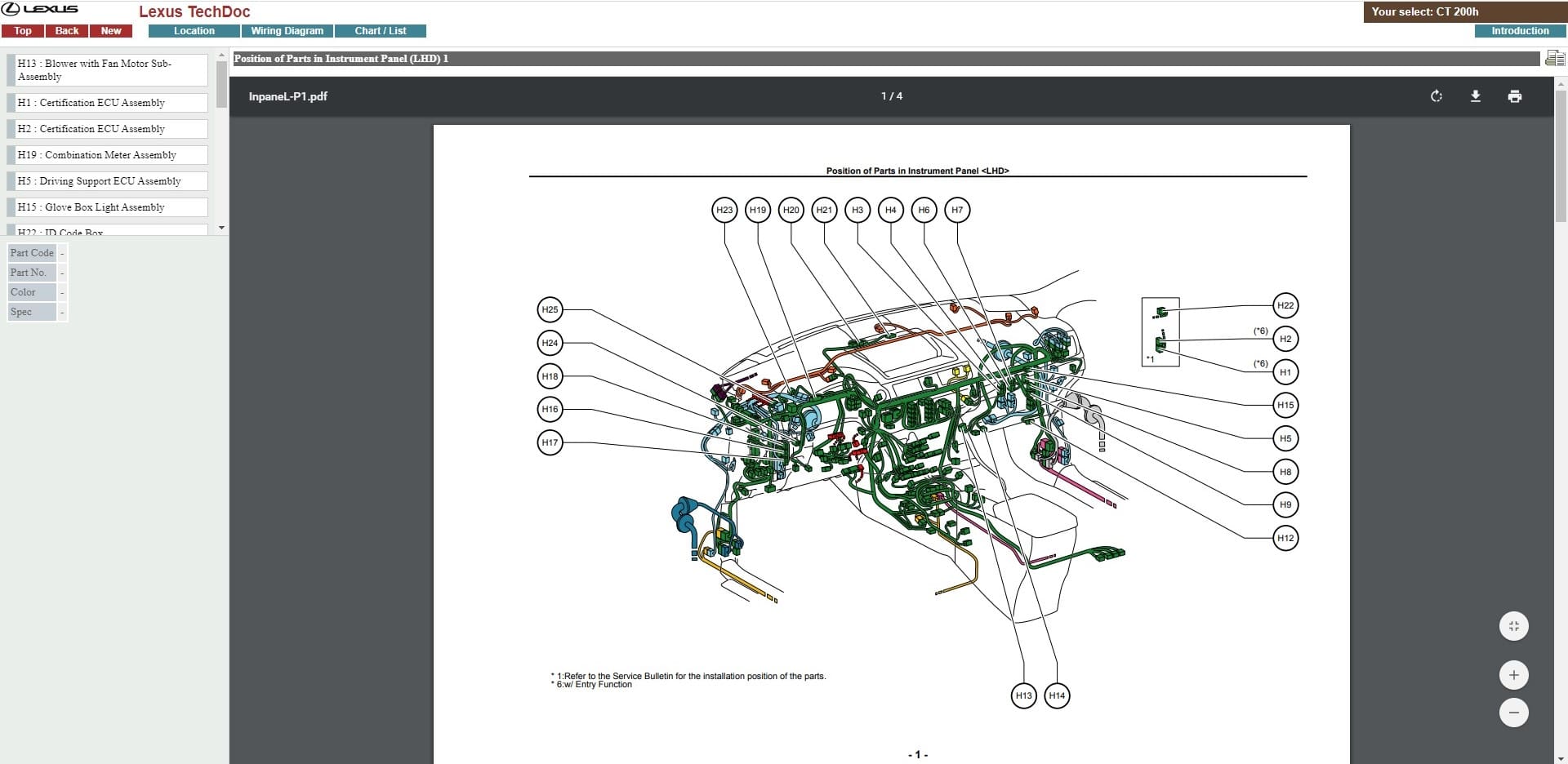Screen dimensions: 1568x764
Task: Click the H6 callout circle
Action: (x=924, y=210)
